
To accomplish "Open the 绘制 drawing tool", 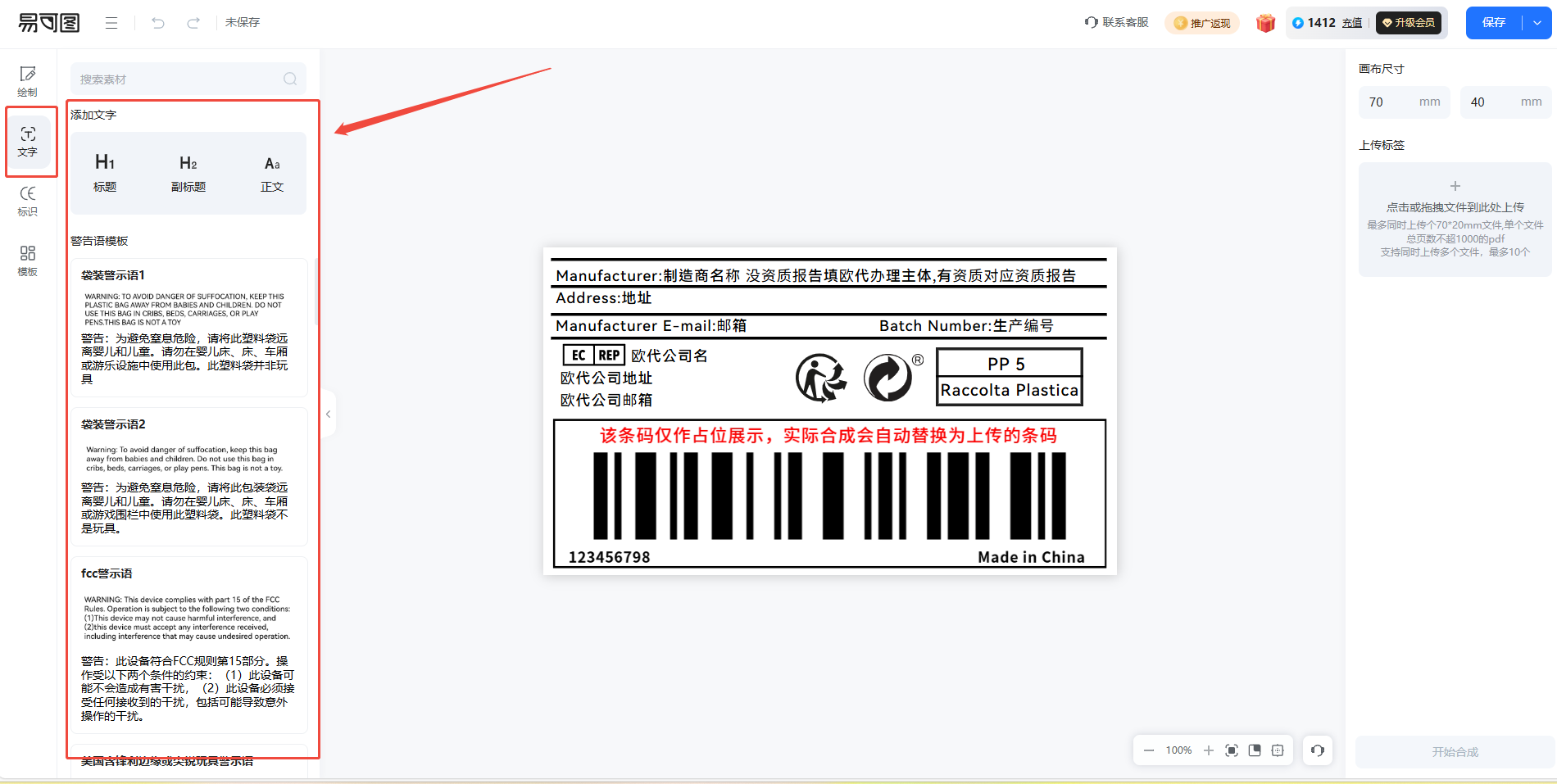I will 28,81.
